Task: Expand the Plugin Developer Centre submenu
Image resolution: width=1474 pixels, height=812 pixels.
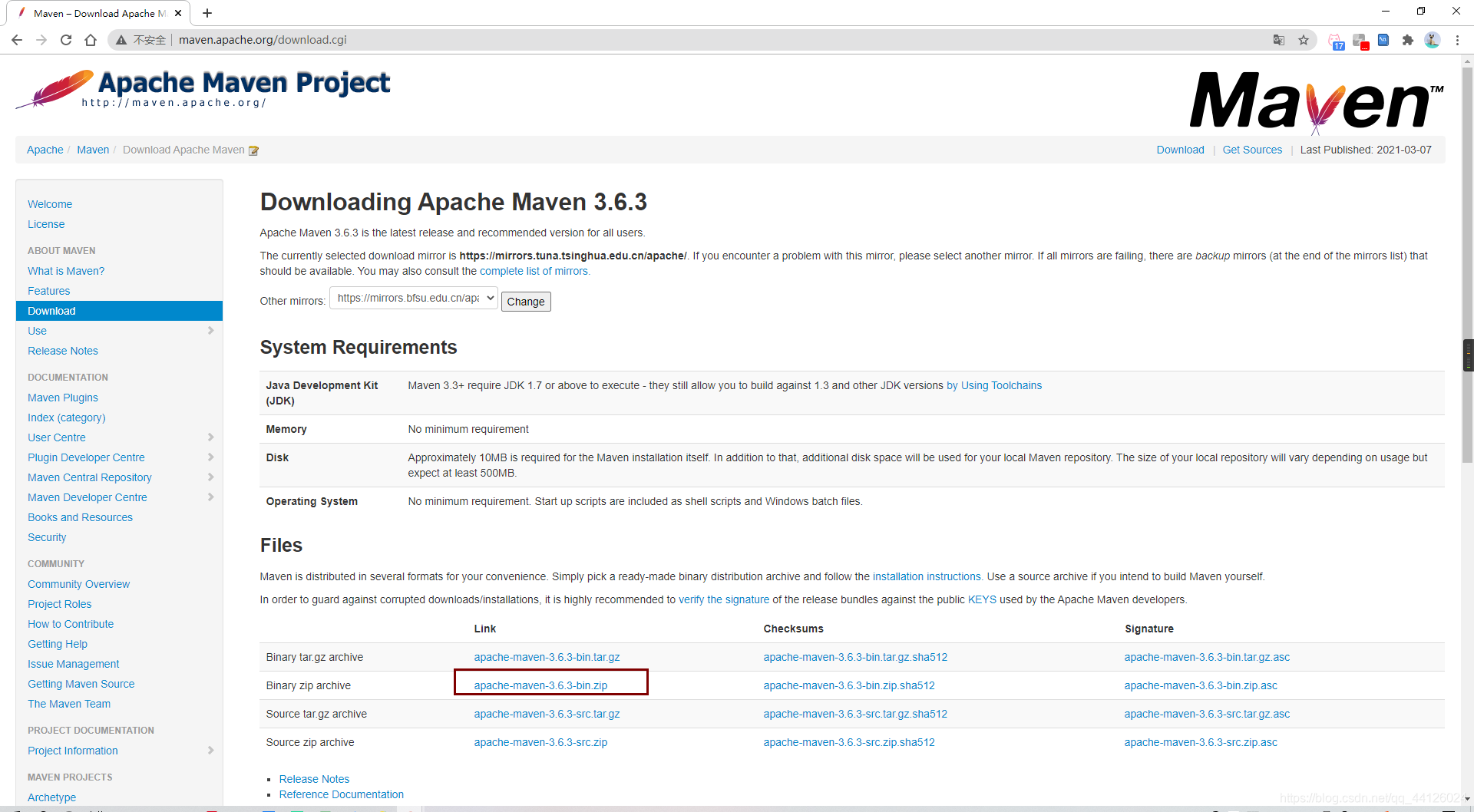Action: pos(210,457)
